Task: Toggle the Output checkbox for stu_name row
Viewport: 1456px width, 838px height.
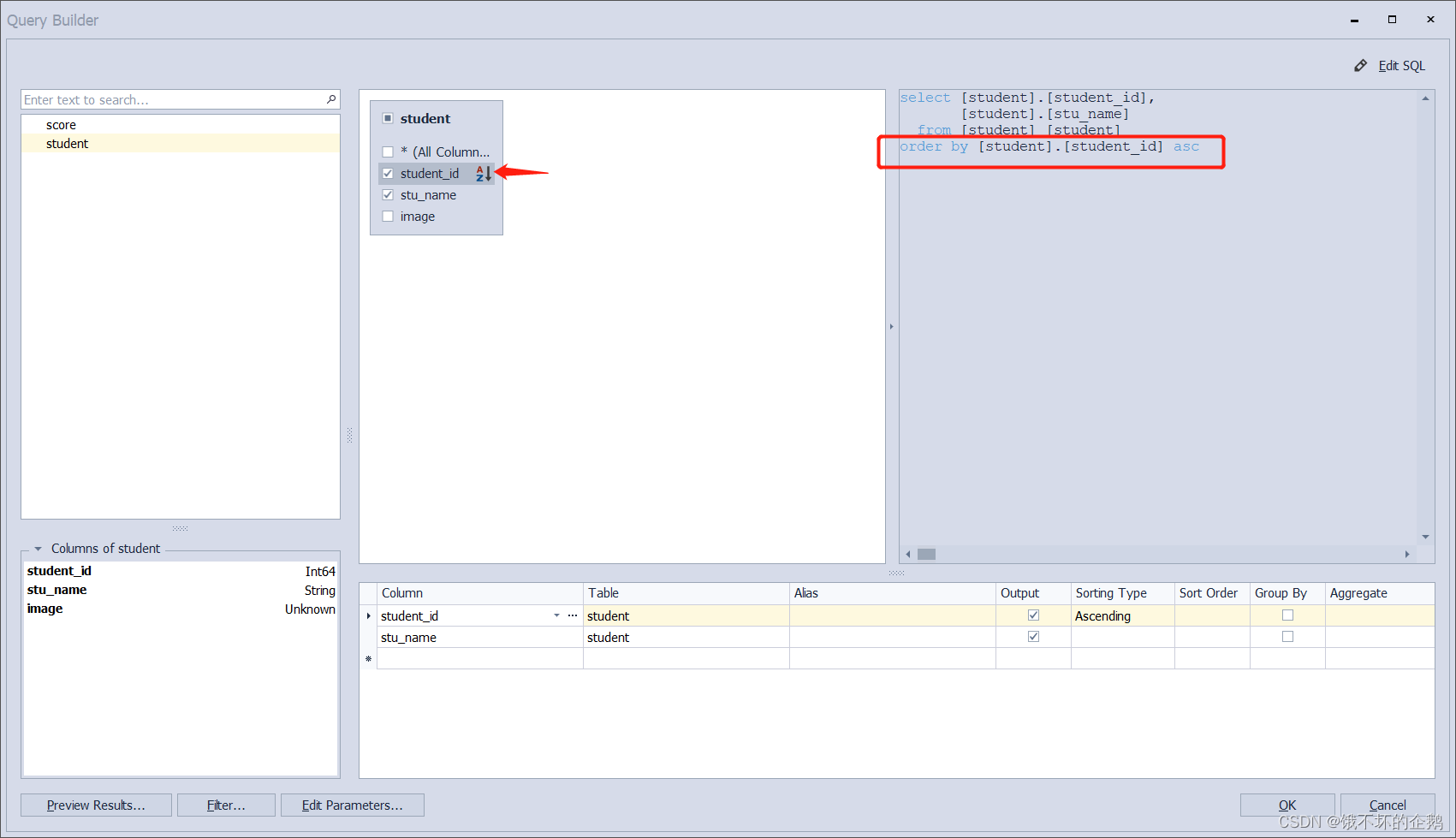Action: pos(1033,637)
